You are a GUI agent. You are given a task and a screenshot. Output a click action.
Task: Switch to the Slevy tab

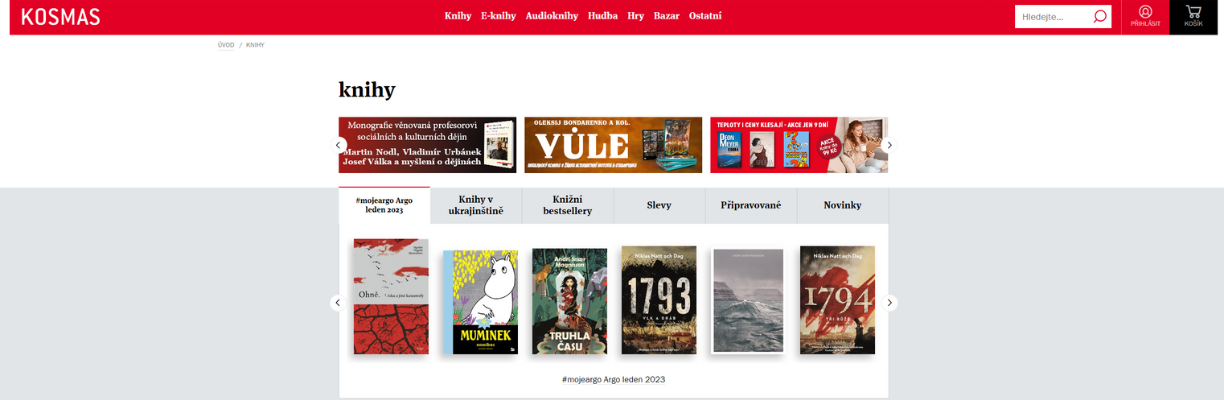coord(659,205)
